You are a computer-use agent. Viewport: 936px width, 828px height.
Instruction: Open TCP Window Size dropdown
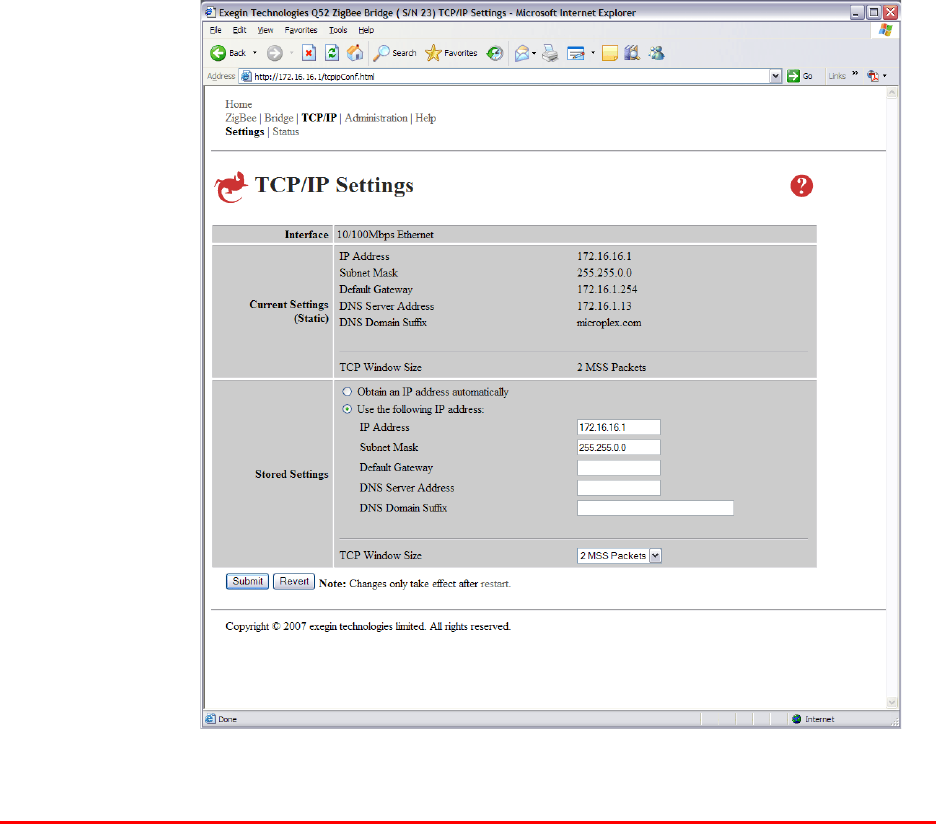[x=655, y=555]
